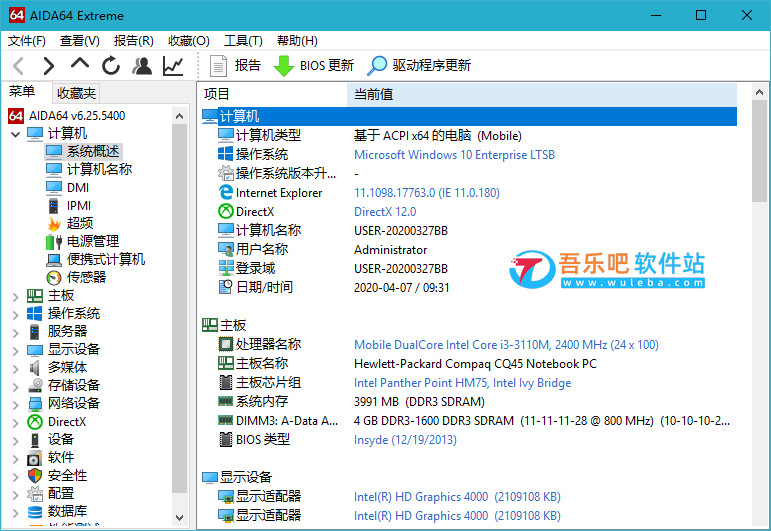Open the 文件(F) menu
Viewport: 771px width, 531px height.
pos(27,41)
